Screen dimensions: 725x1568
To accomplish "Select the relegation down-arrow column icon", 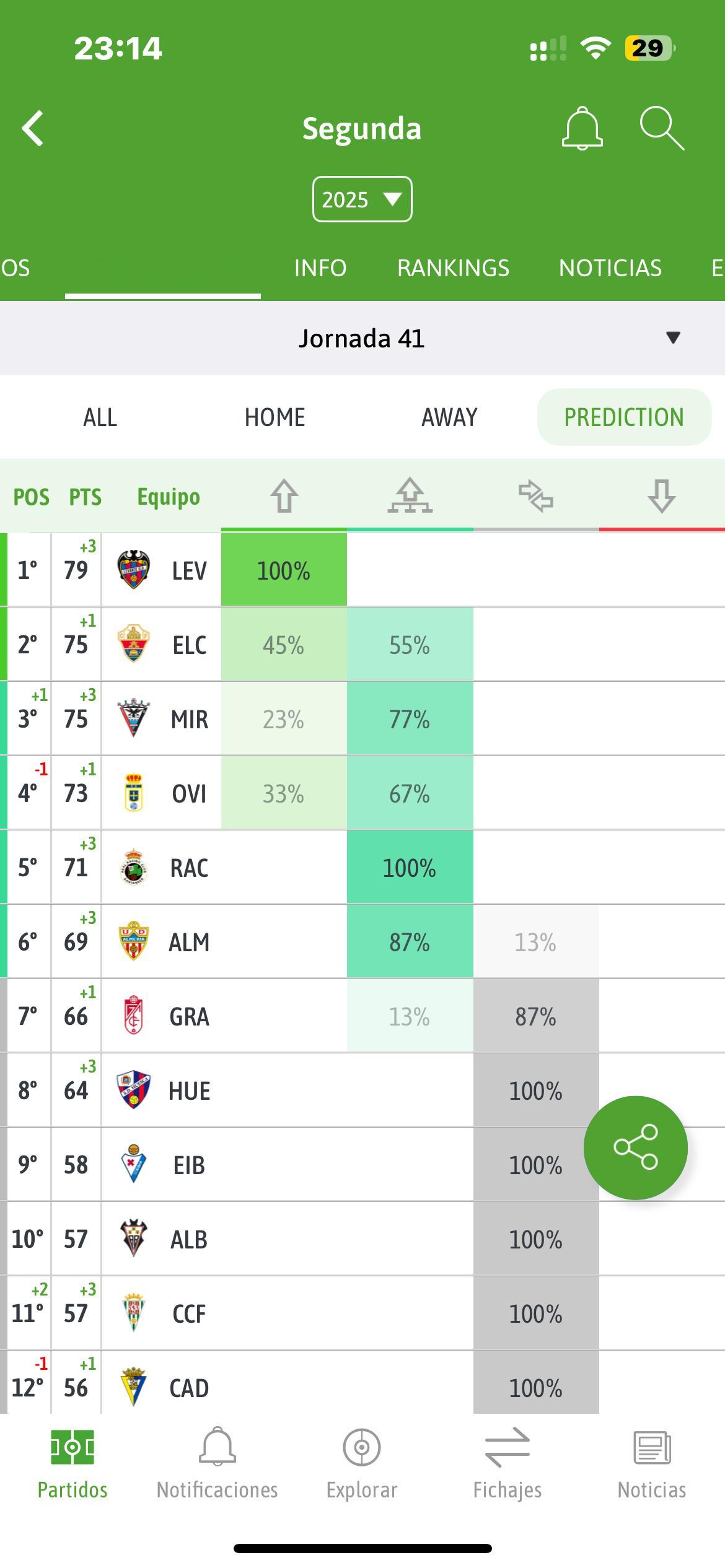I will coord(661,496).
